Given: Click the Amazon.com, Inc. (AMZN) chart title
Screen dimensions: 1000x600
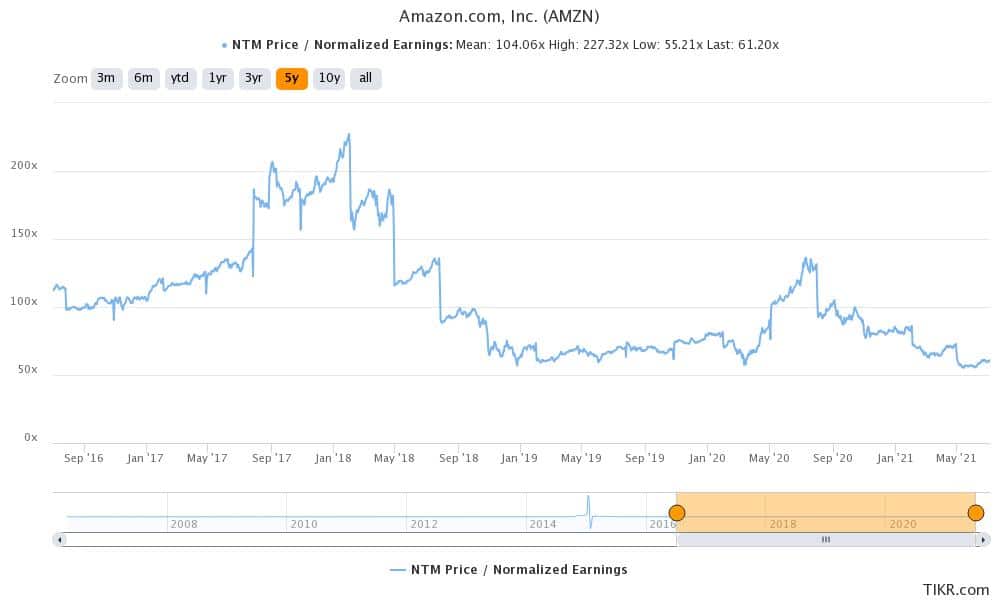Looking at the screenshot, I should pyautogui.click(x=500, y=15).
